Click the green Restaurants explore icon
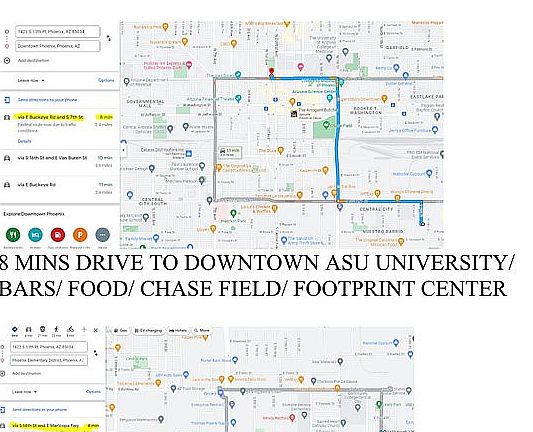The width and height of the screenshot is (533, 432). click(13, 235)
